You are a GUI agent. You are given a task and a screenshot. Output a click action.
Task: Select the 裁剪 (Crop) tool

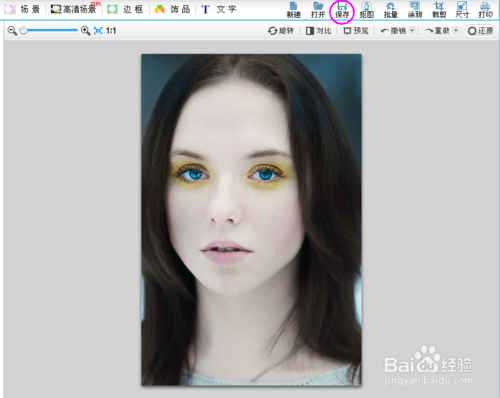pyautogui.click(x=439, y=10)
